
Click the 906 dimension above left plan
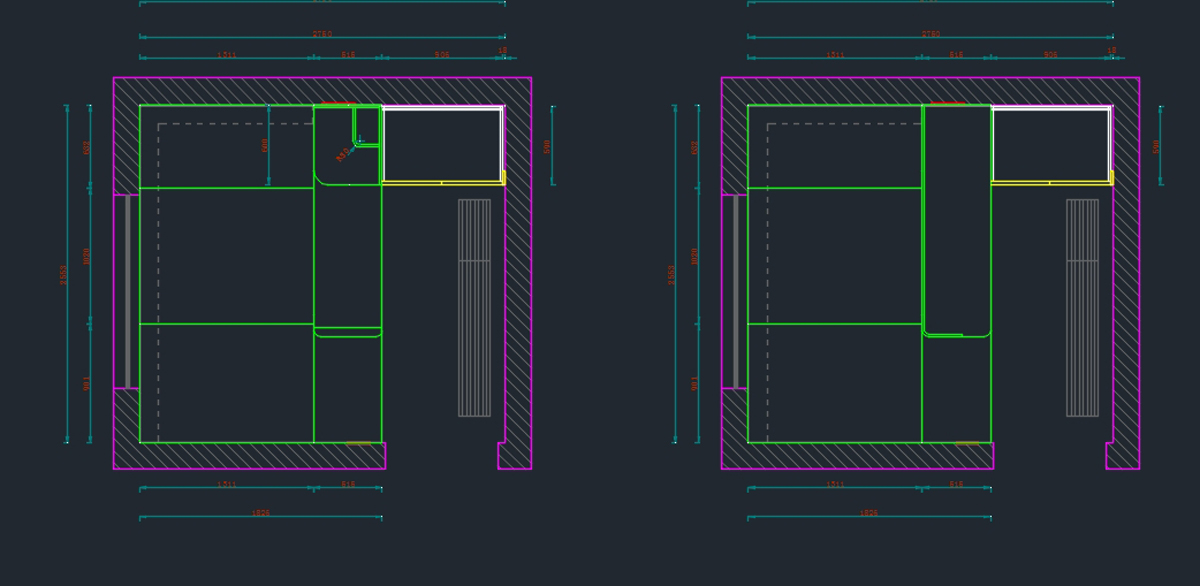coord(442,55)
